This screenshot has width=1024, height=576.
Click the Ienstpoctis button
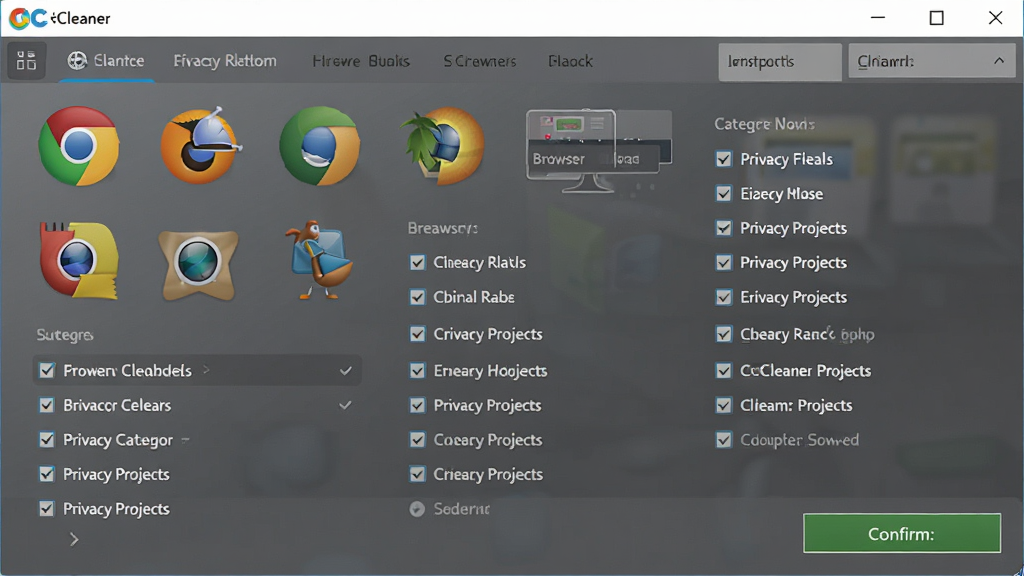click(780, 62)
